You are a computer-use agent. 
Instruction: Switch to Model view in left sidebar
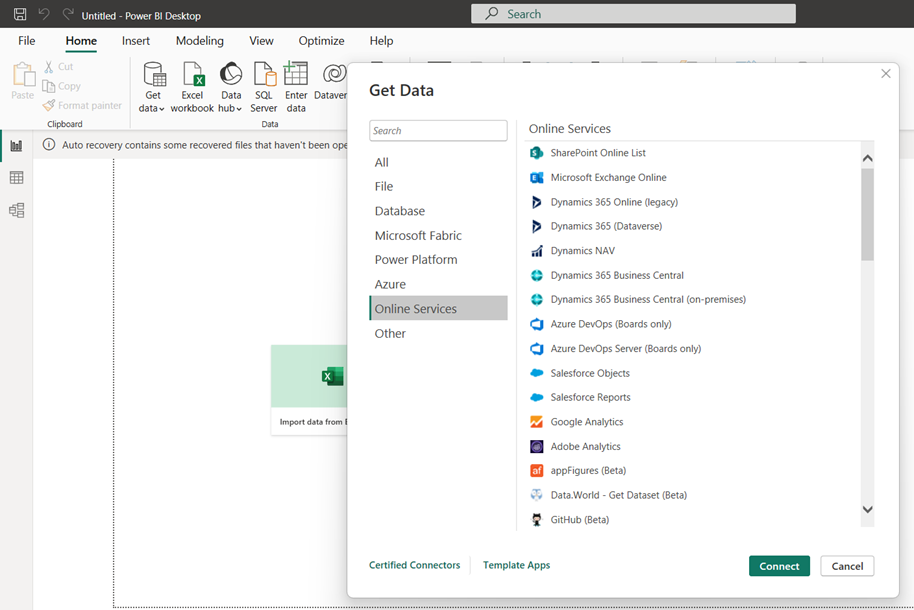[16, 211]
